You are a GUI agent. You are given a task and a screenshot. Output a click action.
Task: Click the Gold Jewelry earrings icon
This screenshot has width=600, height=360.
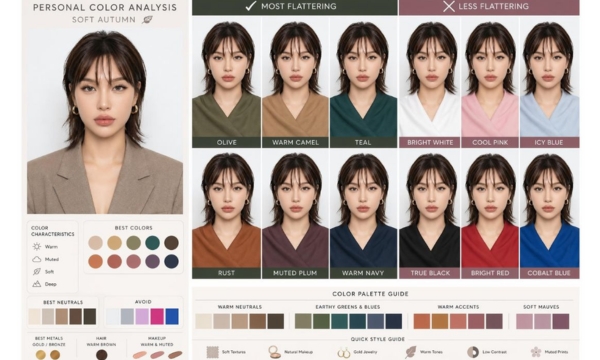pyautogui.click(x=344, y=352)
